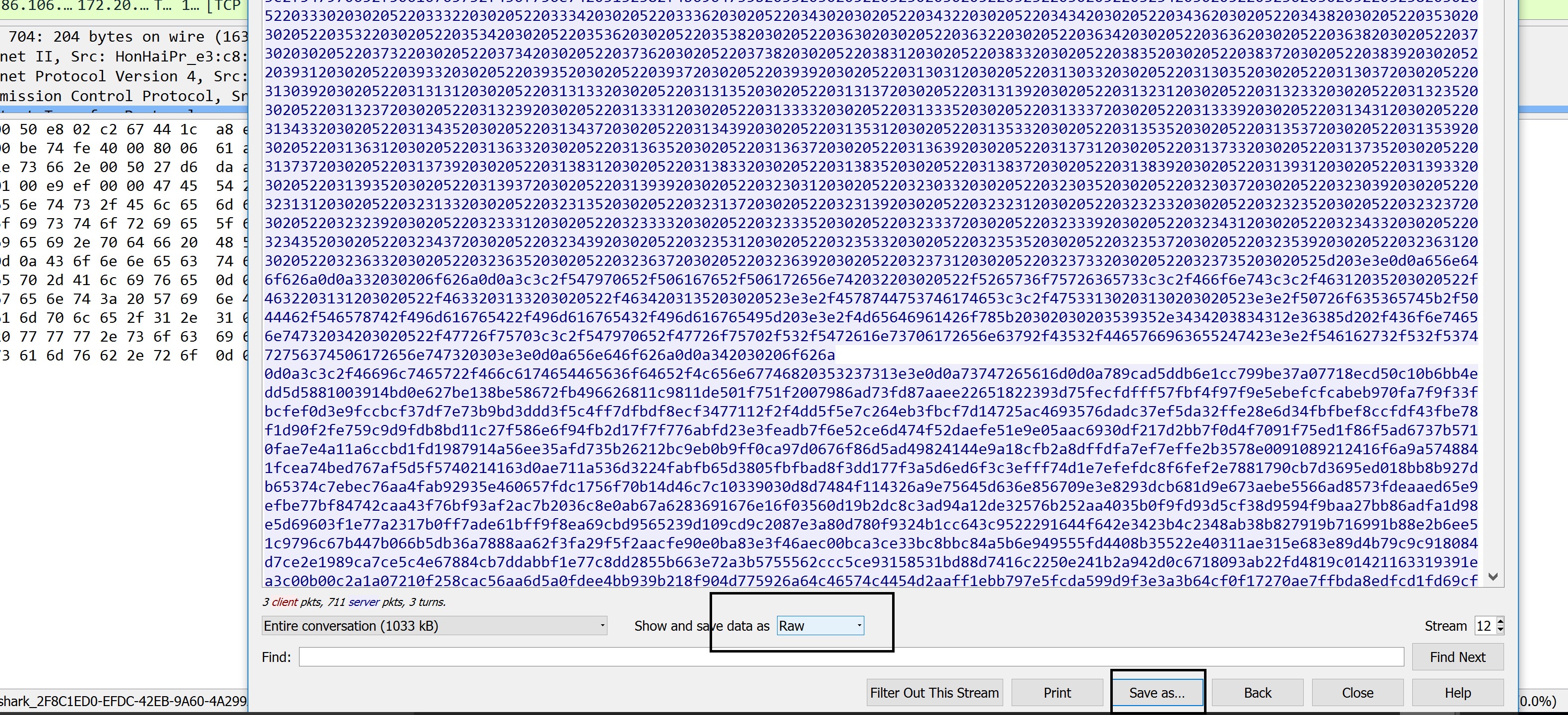Click the '3 client pkts, 711 server pkts' status text

coord(354,602)
